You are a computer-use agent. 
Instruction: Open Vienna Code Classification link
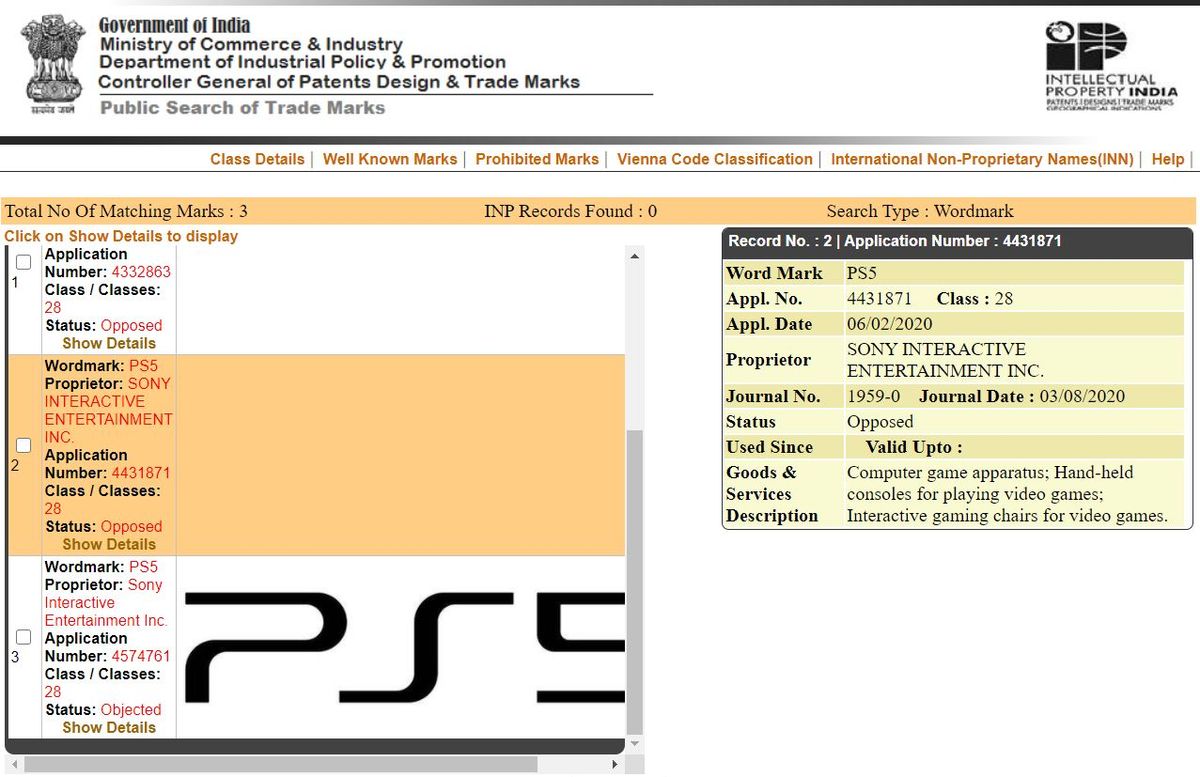(x=715, y=159)
